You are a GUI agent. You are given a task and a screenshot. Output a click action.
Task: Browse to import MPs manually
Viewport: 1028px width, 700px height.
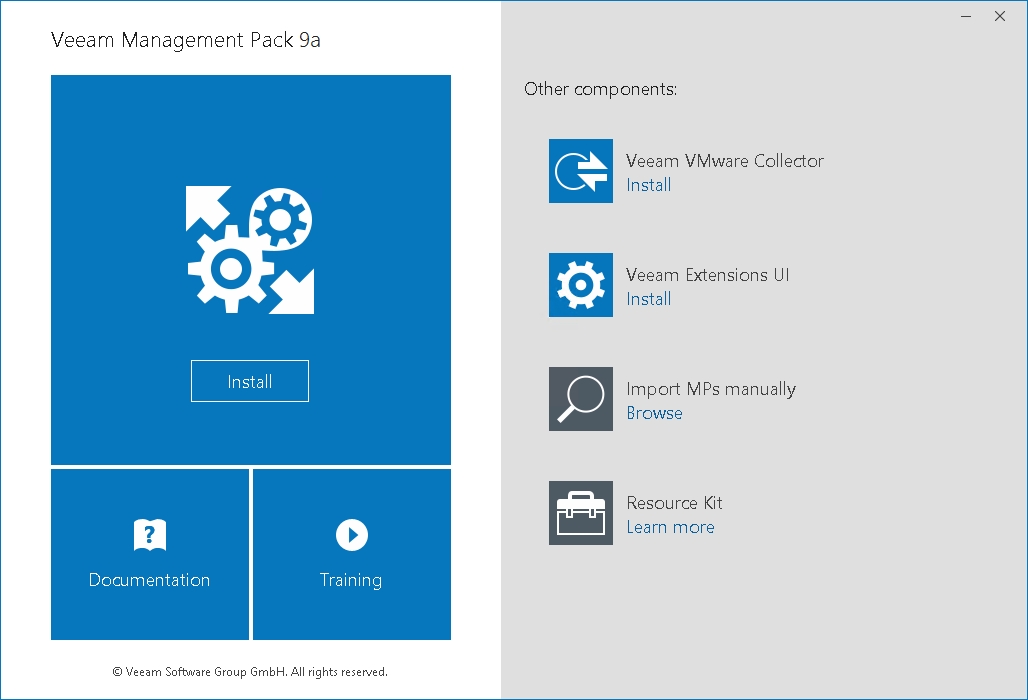coord(654,413)
